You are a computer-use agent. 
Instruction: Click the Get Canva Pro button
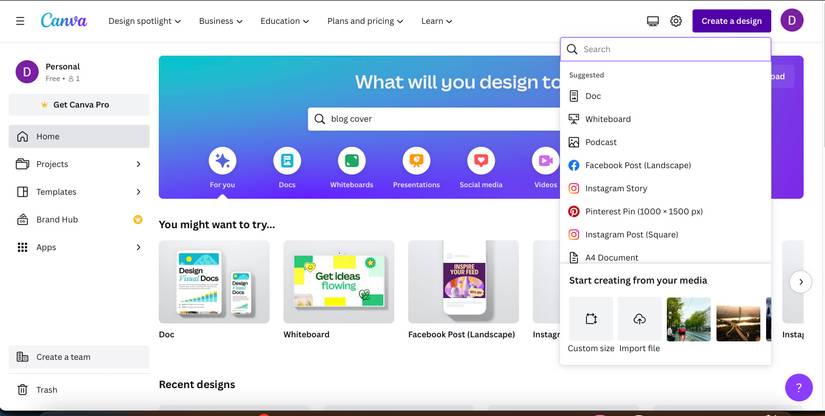(x=79, y=105)
